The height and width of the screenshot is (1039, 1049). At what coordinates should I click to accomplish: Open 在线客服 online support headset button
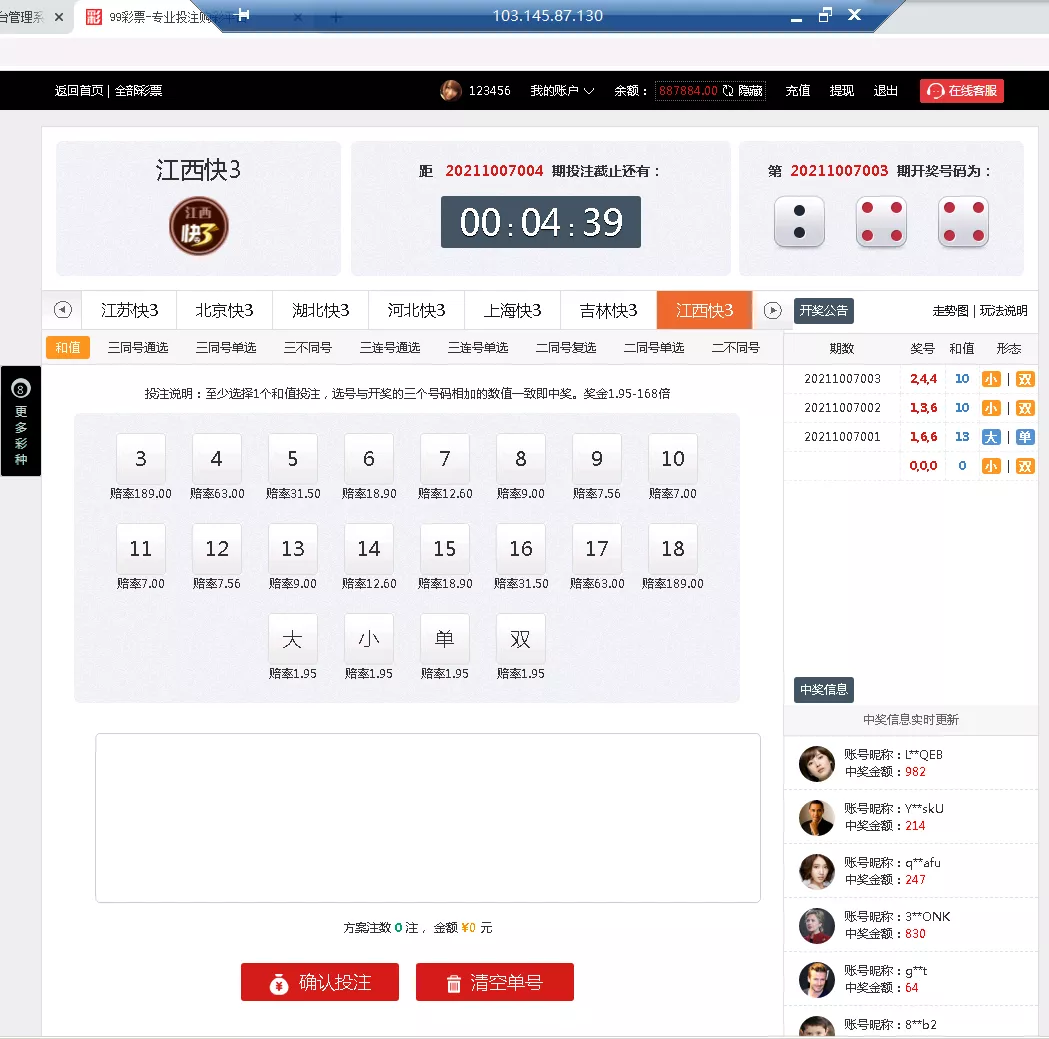pos(961,91)
